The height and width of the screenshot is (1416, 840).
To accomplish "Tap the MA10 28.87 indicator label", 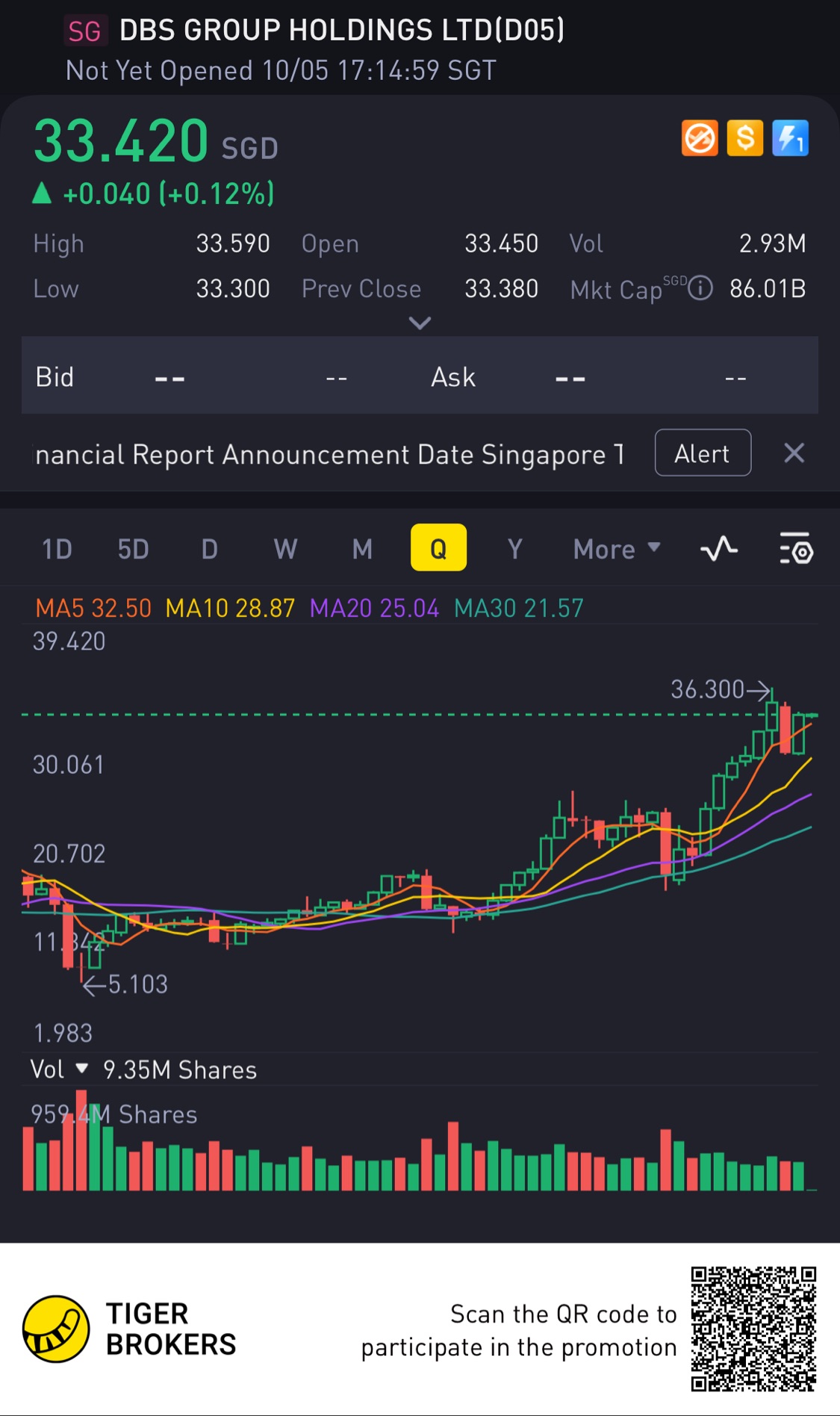I will coord(230,608).
